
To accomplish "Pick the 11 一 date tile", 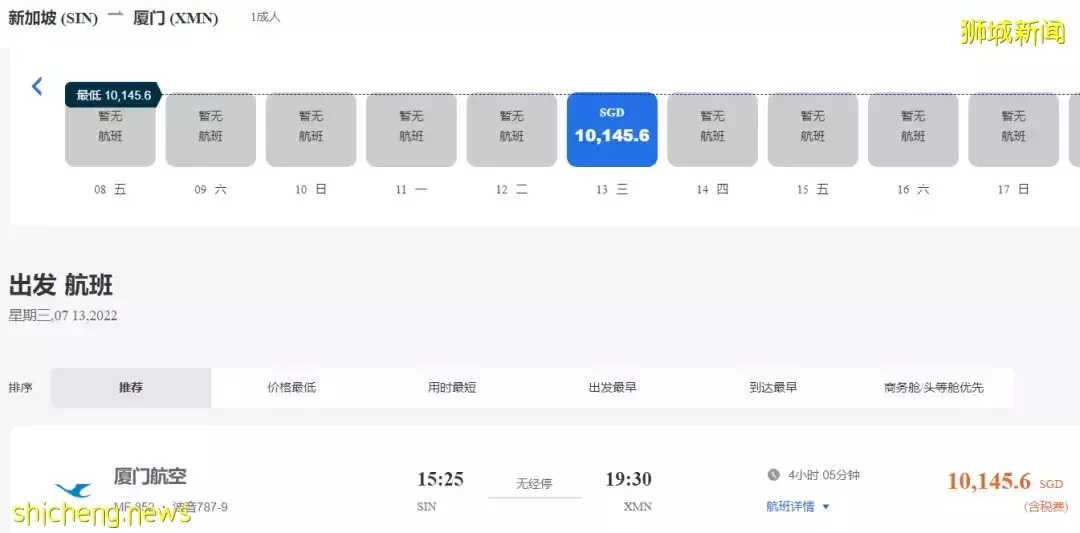I will pyautogui.click(x=411, y=129).
